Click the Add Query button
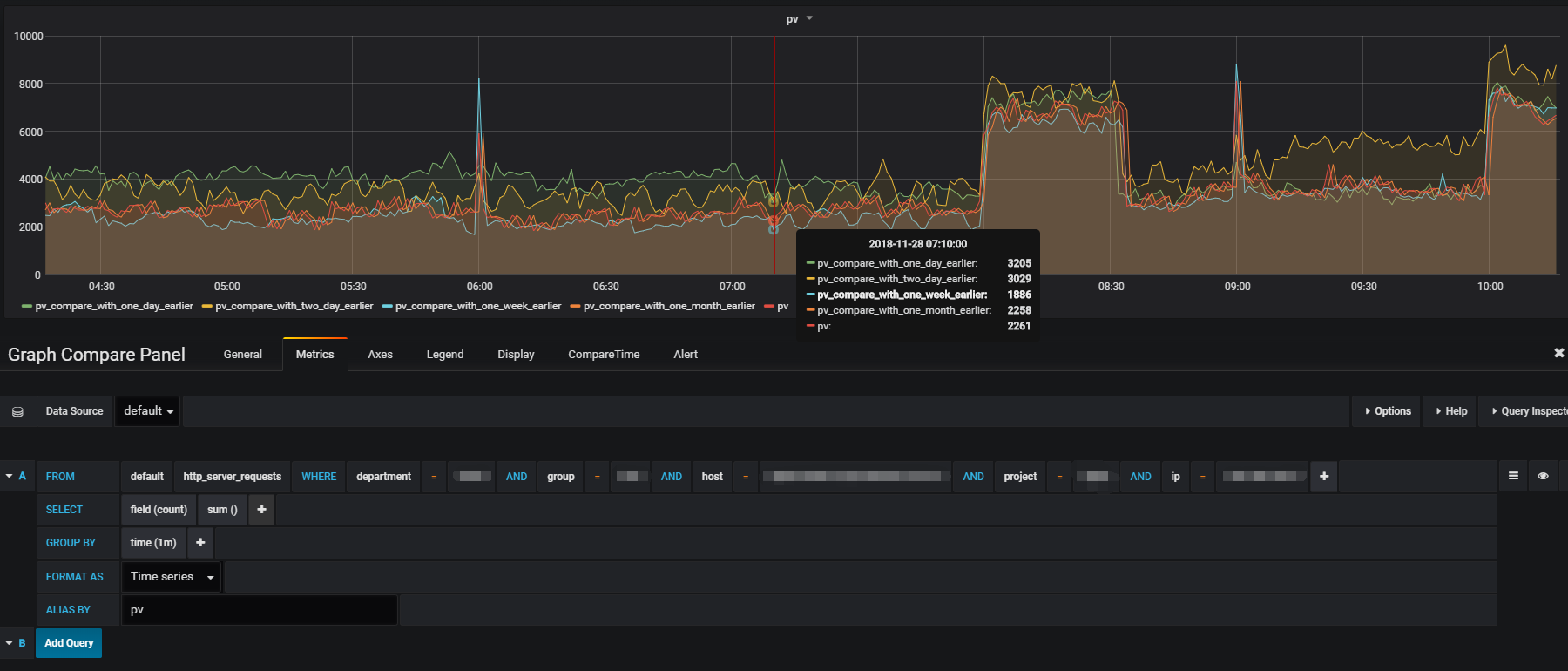The image size is (1568, 671). (69, 643)
